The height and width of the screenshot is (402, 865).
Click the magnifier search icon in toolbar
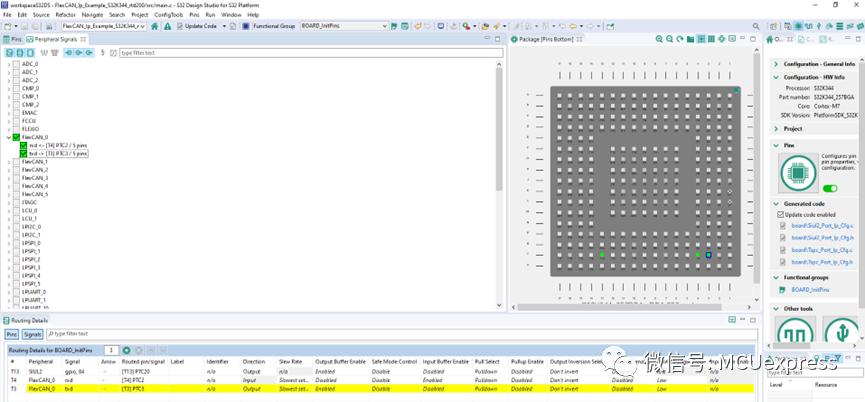[x=756, y=26]
